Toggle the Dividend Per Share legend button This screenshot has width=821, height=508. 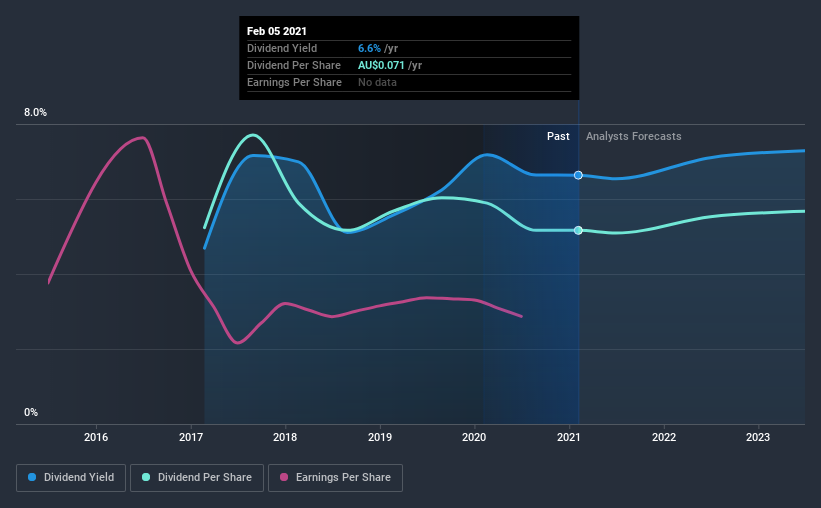tap(197, 478)
